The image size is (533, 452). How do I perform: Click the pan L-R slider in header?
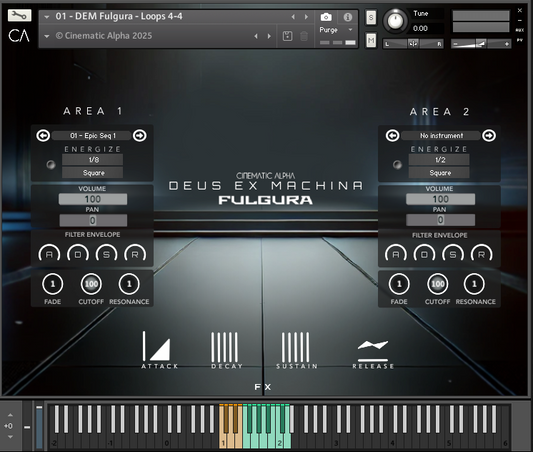(413, 44)
